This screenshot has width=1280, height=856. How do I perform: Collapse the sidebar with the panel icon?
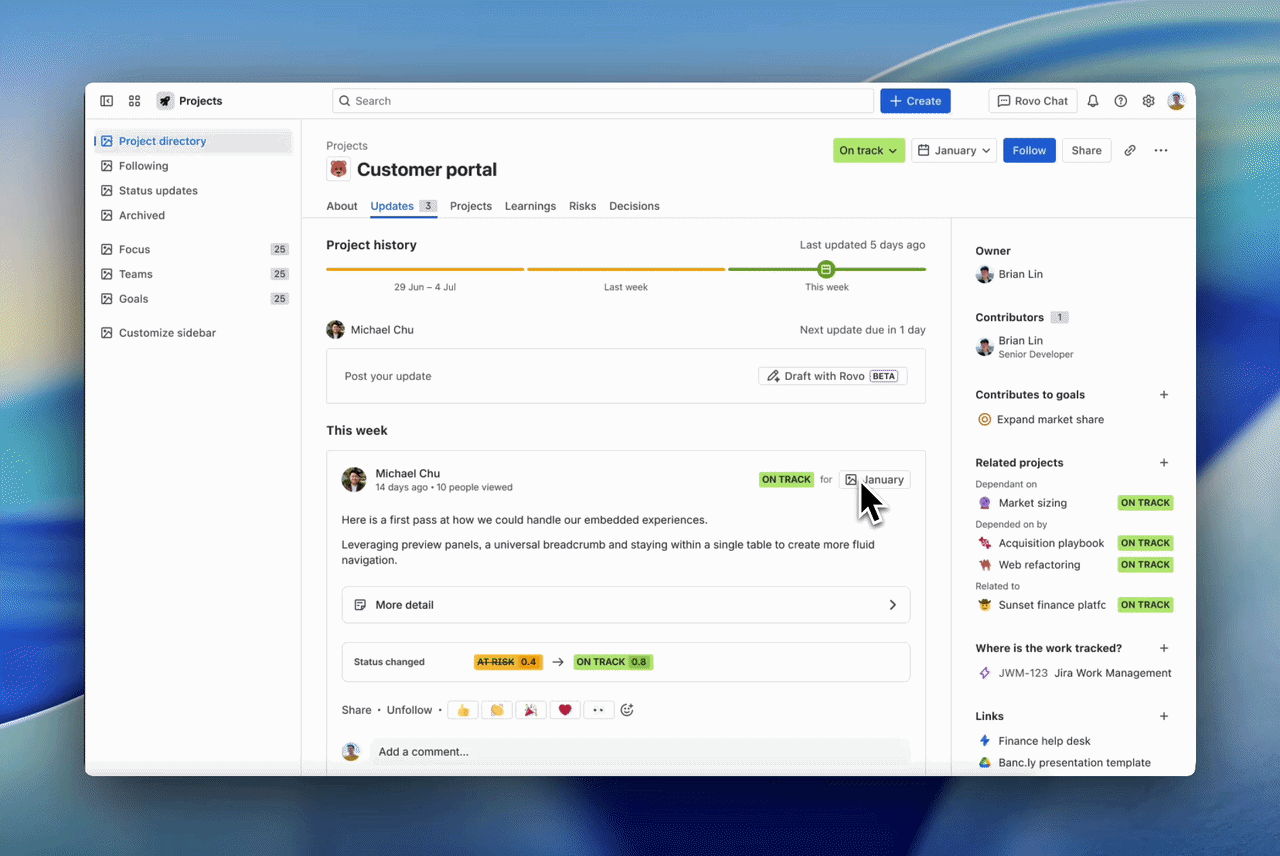[x=107, y=101]
